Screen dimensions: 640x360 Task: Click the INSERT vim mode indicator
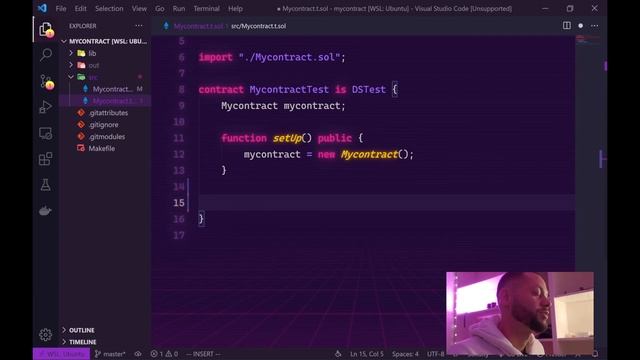point(203,354)
